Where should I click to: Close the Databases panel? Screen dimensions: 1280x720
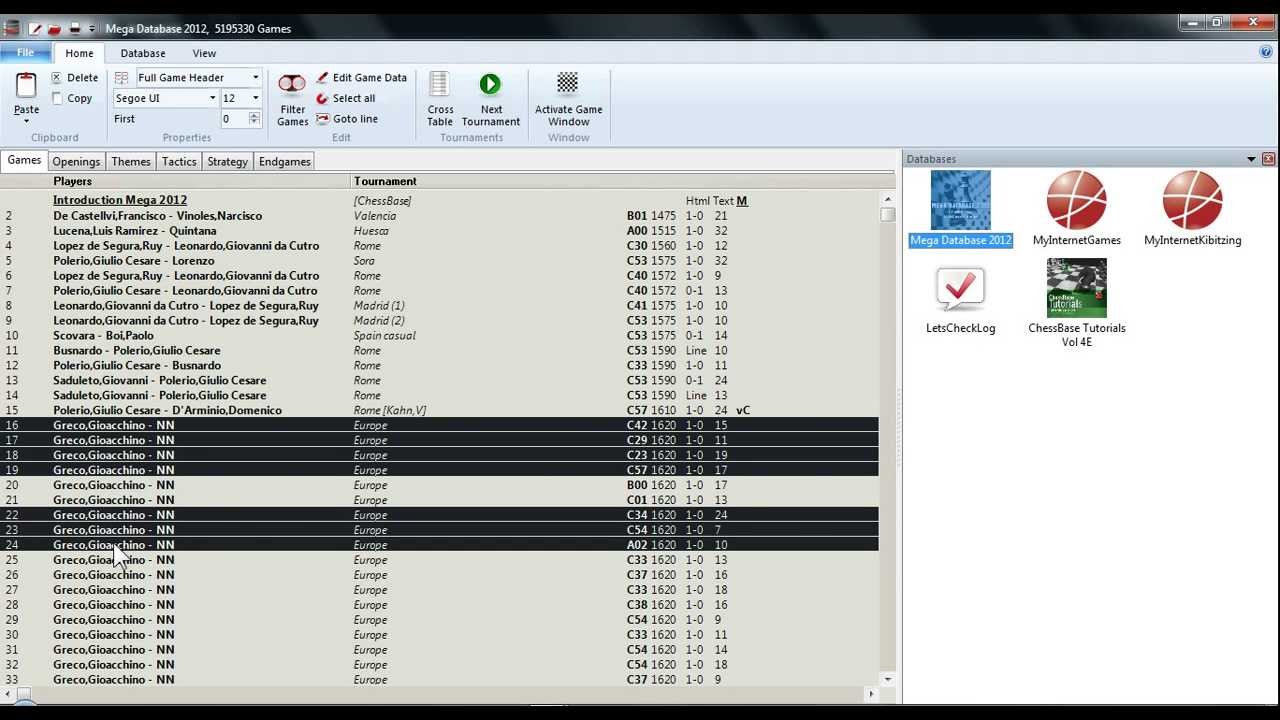(x=1268, y=159)
